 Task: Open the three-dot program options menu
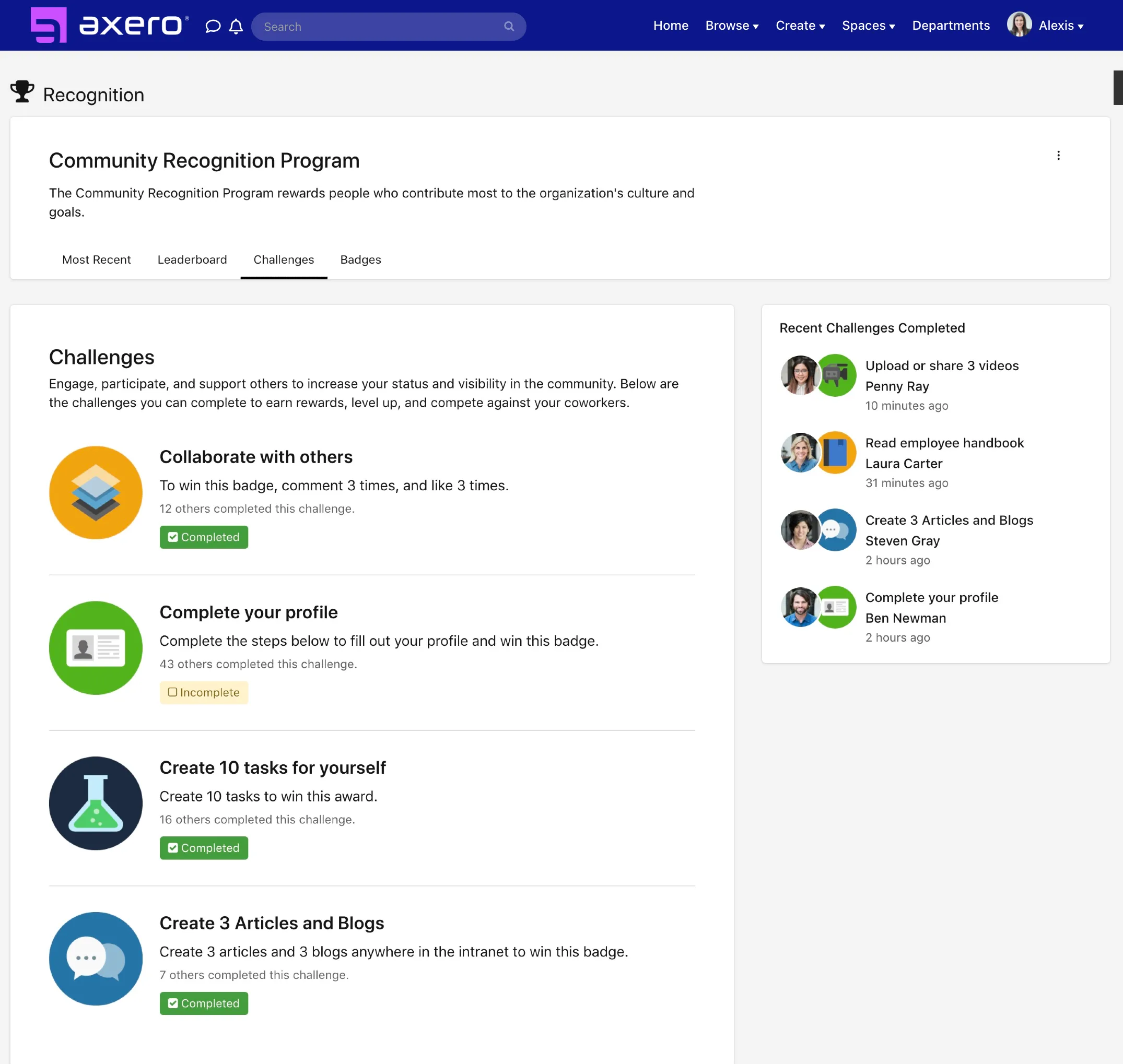[1058, 156]
